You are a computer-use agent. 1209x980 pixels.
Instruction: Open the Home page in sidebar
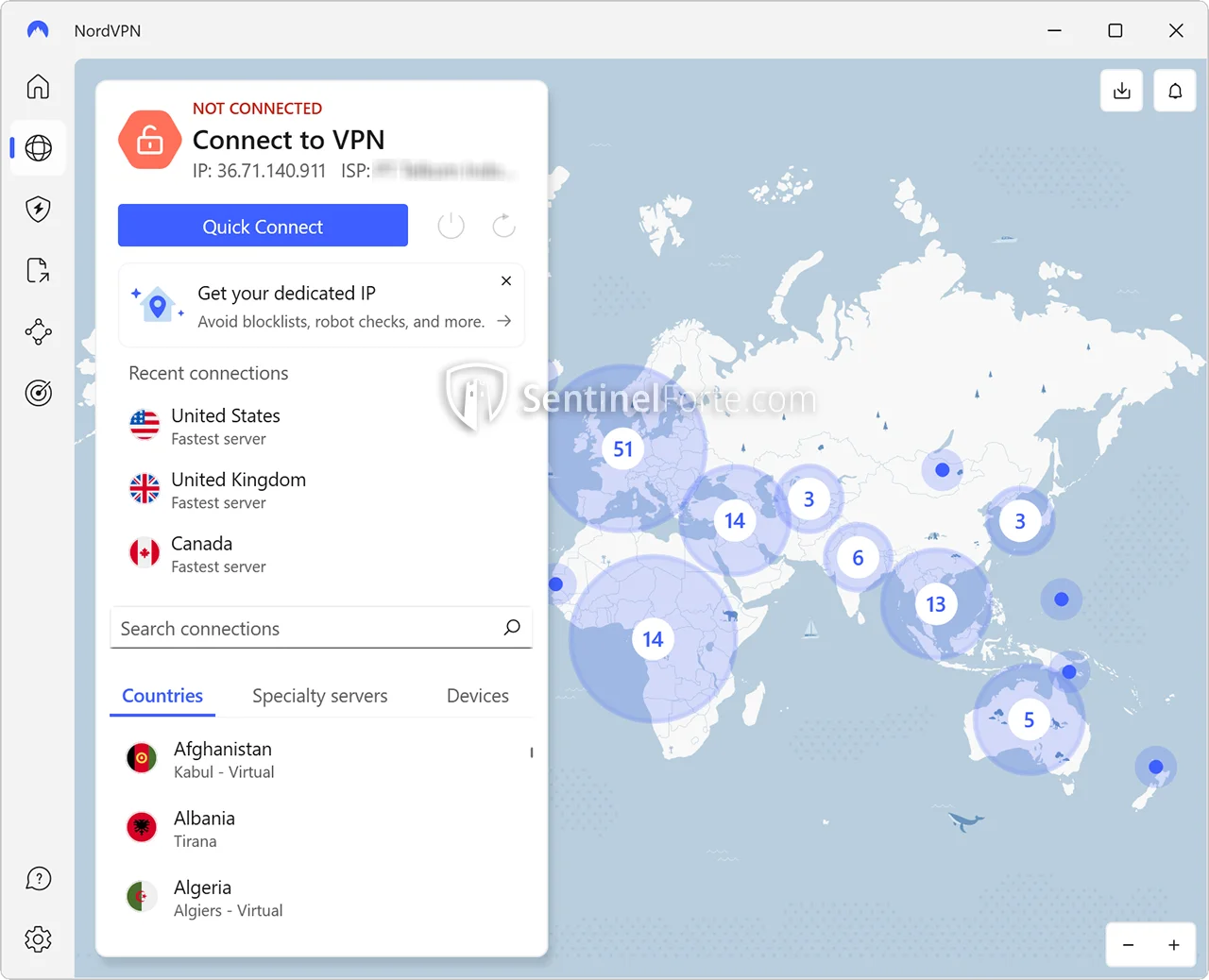pos(38,87)
